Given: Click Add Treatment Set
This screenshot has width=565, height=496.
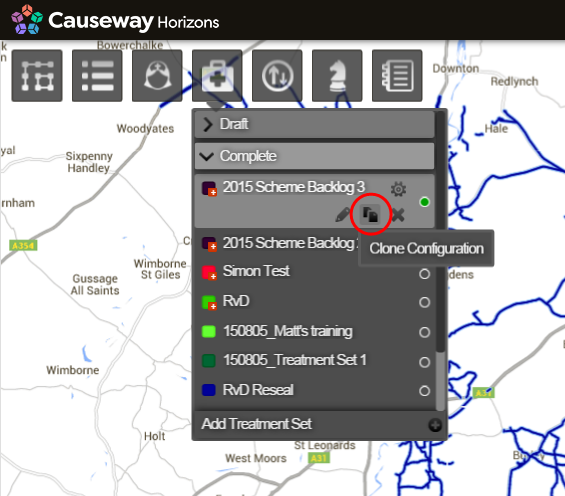Looking at the screenshot, I should (x=256, y=424).
